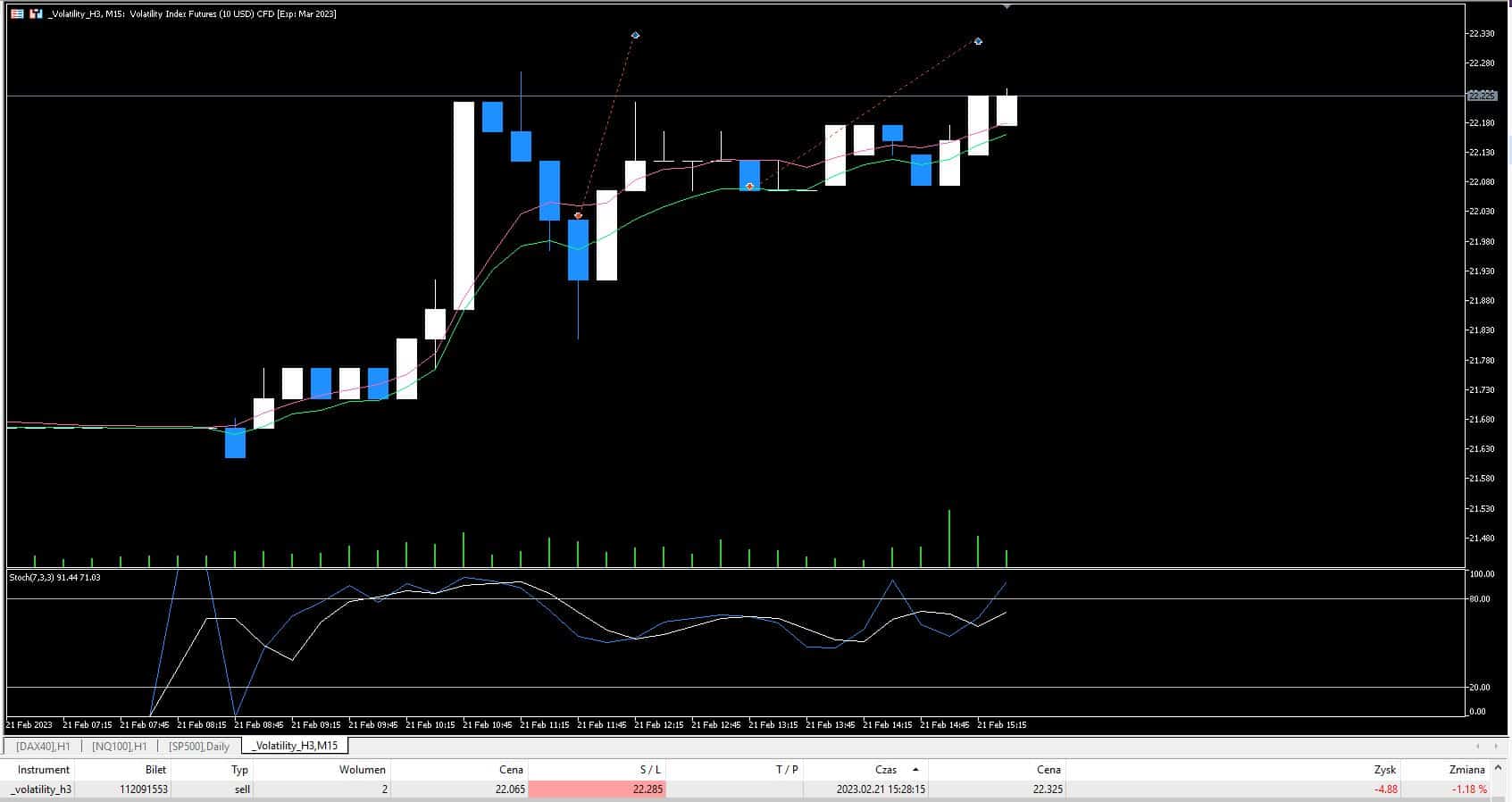The height and width of the screenshot is (802, 1512).
Task: Select the _volatility_h3 sell position row
Action: pos(268,789)
